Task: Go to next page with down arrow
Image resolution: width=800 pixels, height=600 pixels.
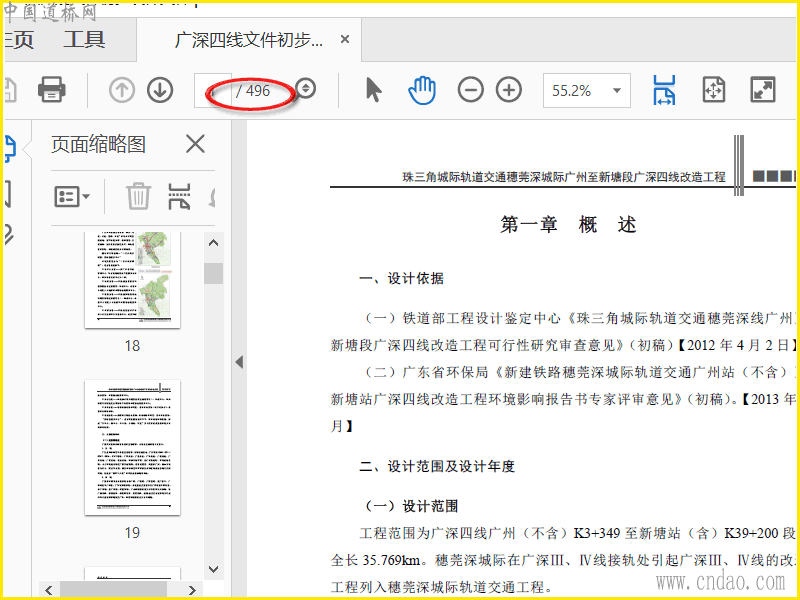Action: pos(160,90)
